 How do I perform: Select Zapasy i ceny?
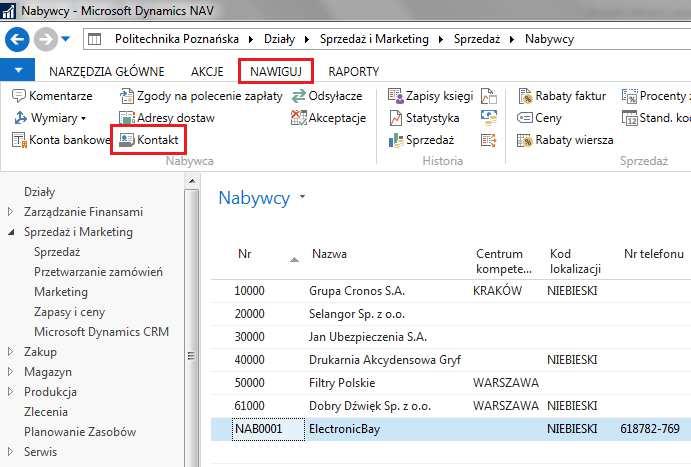[x=69, y=311]
